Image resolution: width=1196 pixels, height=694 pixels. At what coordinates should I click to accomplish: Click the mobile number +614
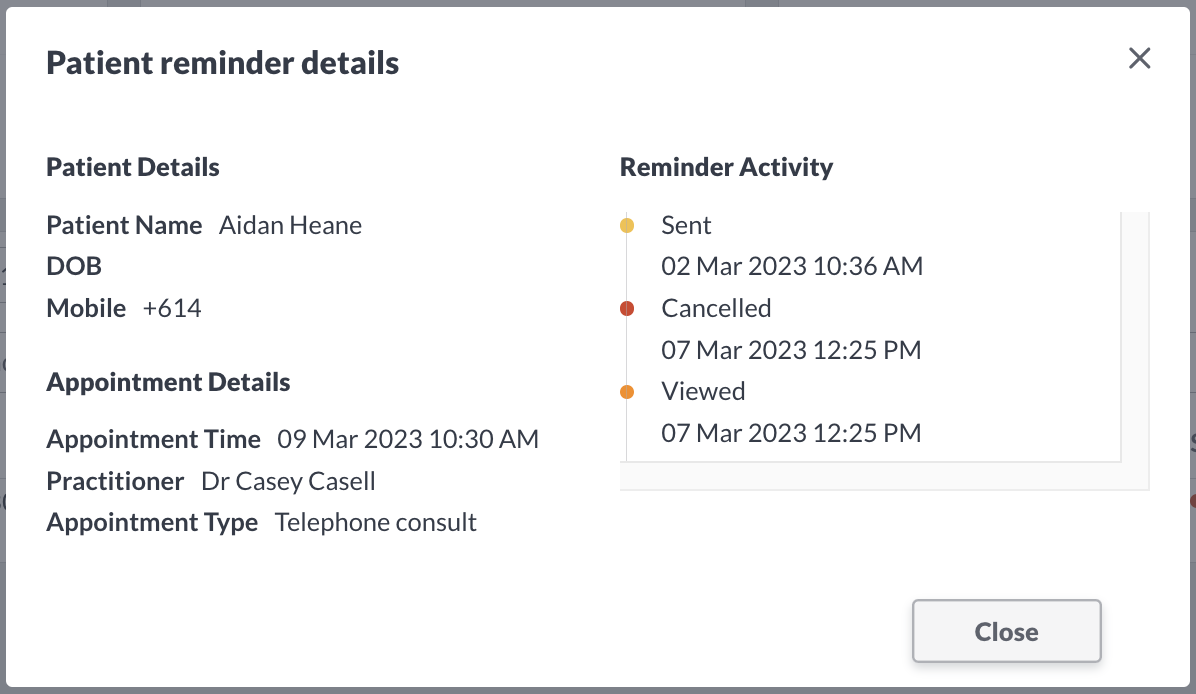click(x=173, y=308)
